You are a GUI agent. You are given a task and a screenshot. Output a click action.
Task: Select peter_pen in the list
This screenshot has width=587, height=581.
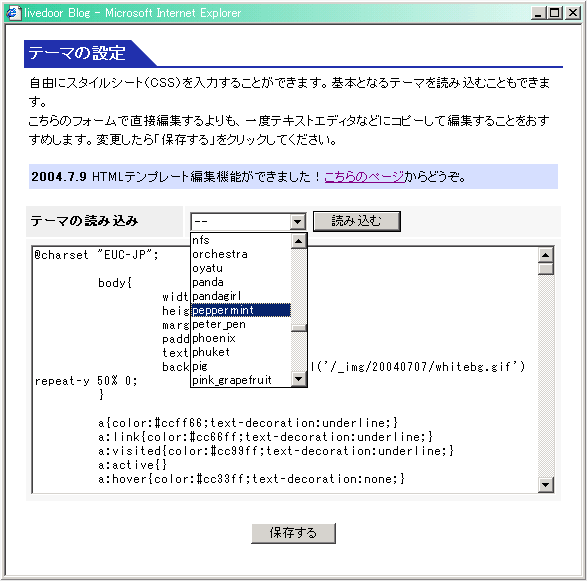coord(241,324)
